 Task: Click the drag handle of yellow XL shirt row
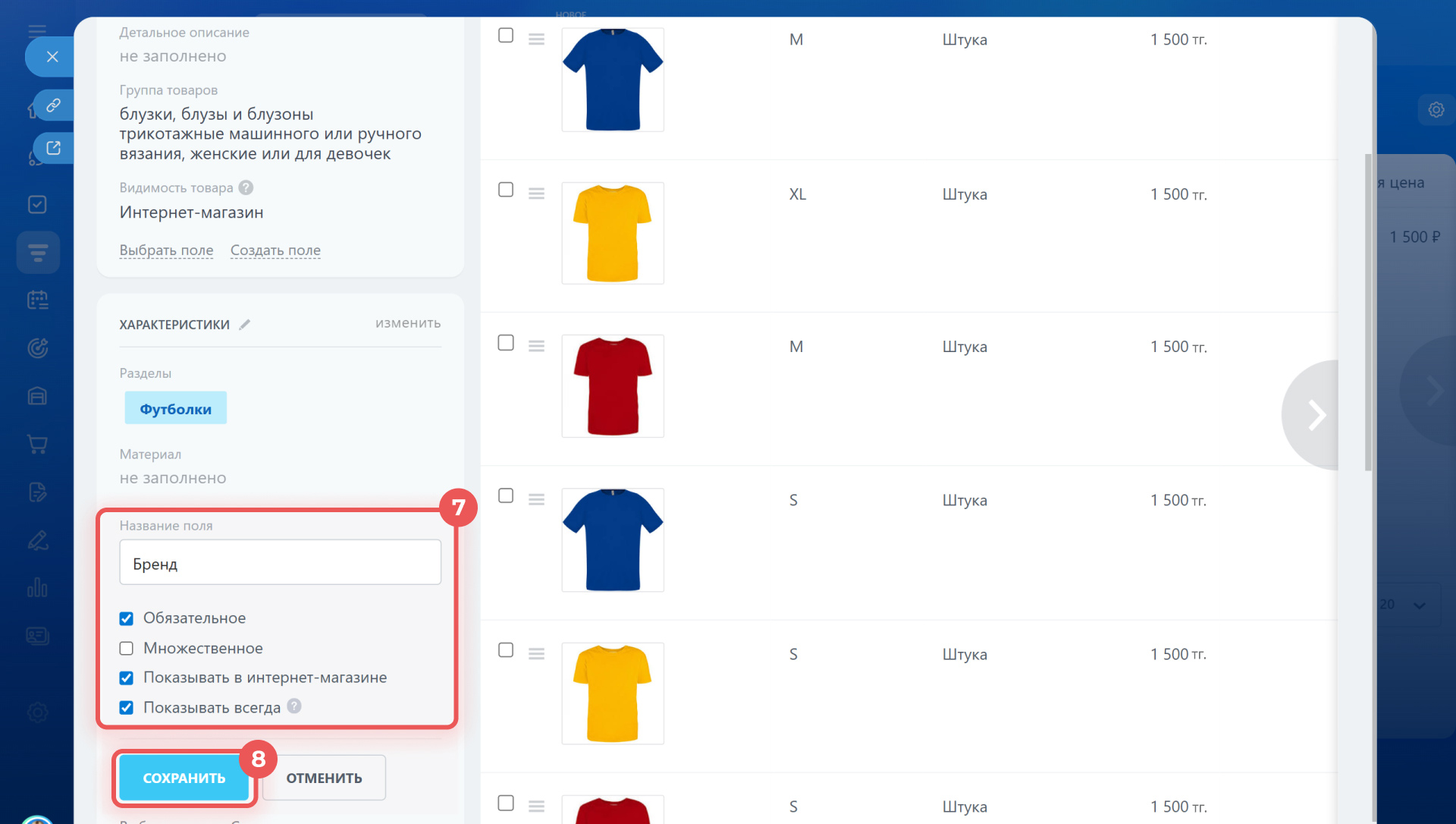pyautogui.click(x=537, y=193)
